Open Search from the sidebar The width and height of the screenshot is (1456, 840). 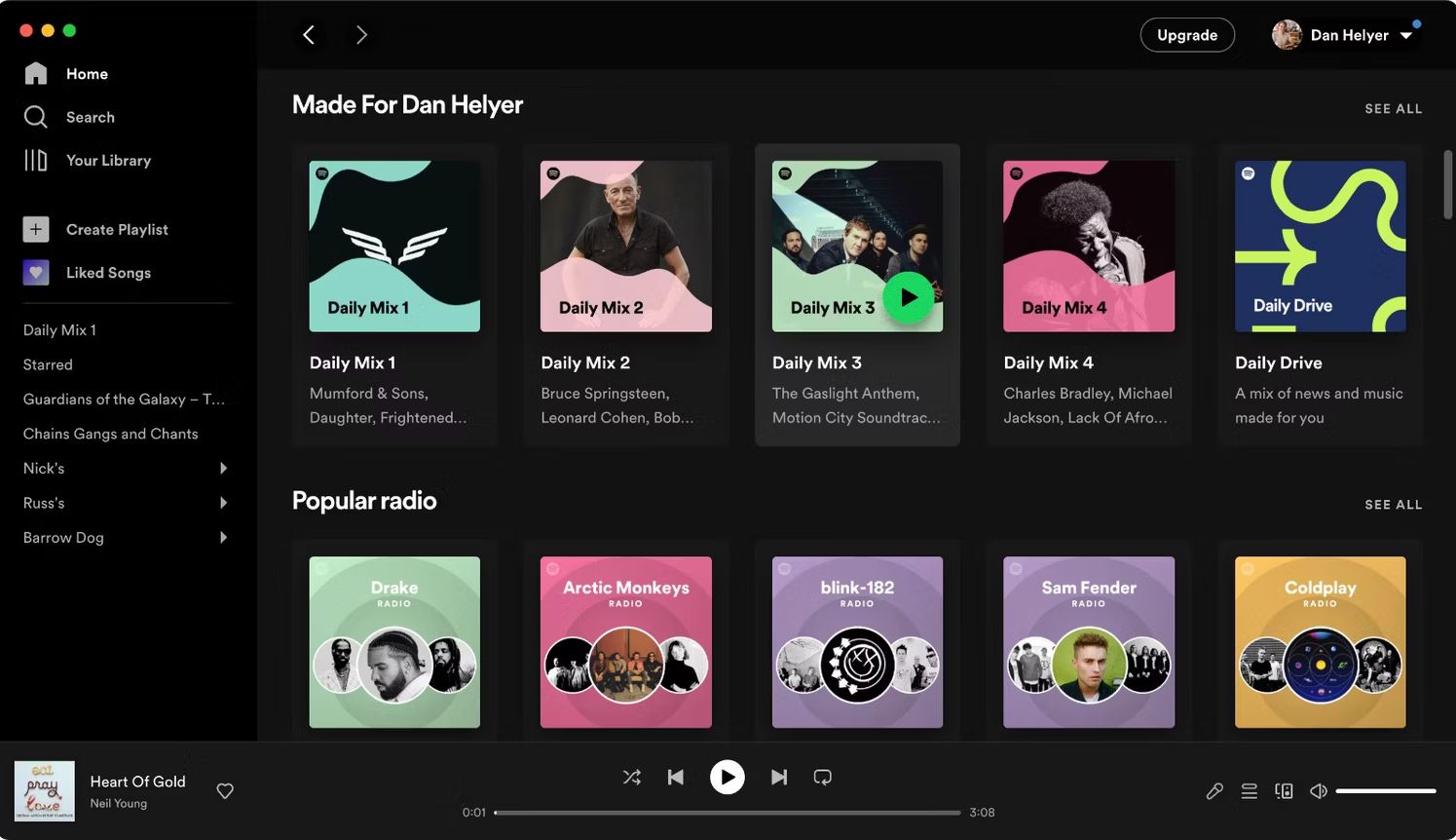pos(69,117)
